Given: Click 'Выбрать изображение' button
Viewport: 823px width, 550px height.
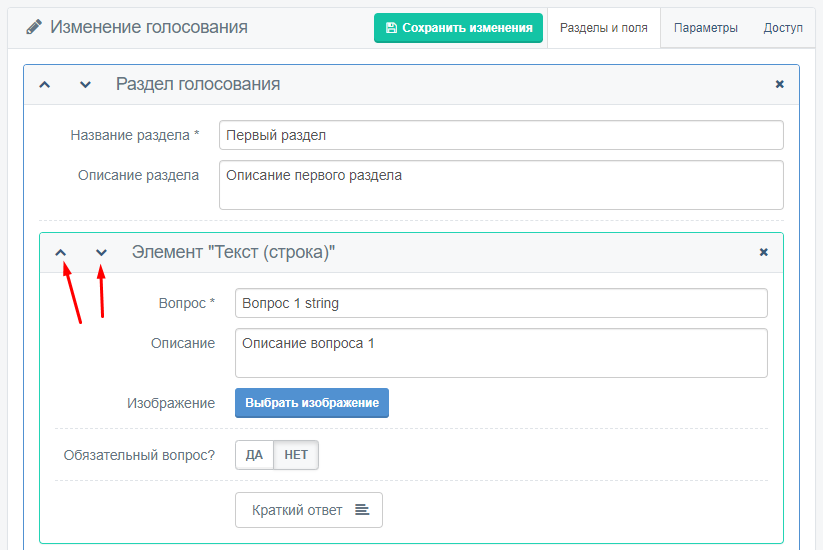Looking at the screenshot, I should coord(312,403).
